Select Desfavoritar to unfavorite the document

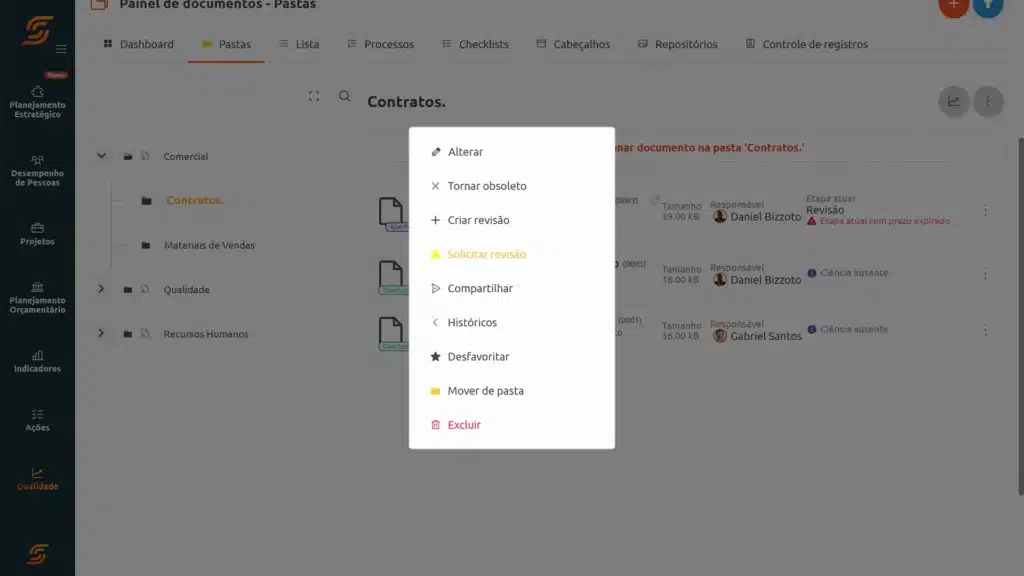point(478,357)
